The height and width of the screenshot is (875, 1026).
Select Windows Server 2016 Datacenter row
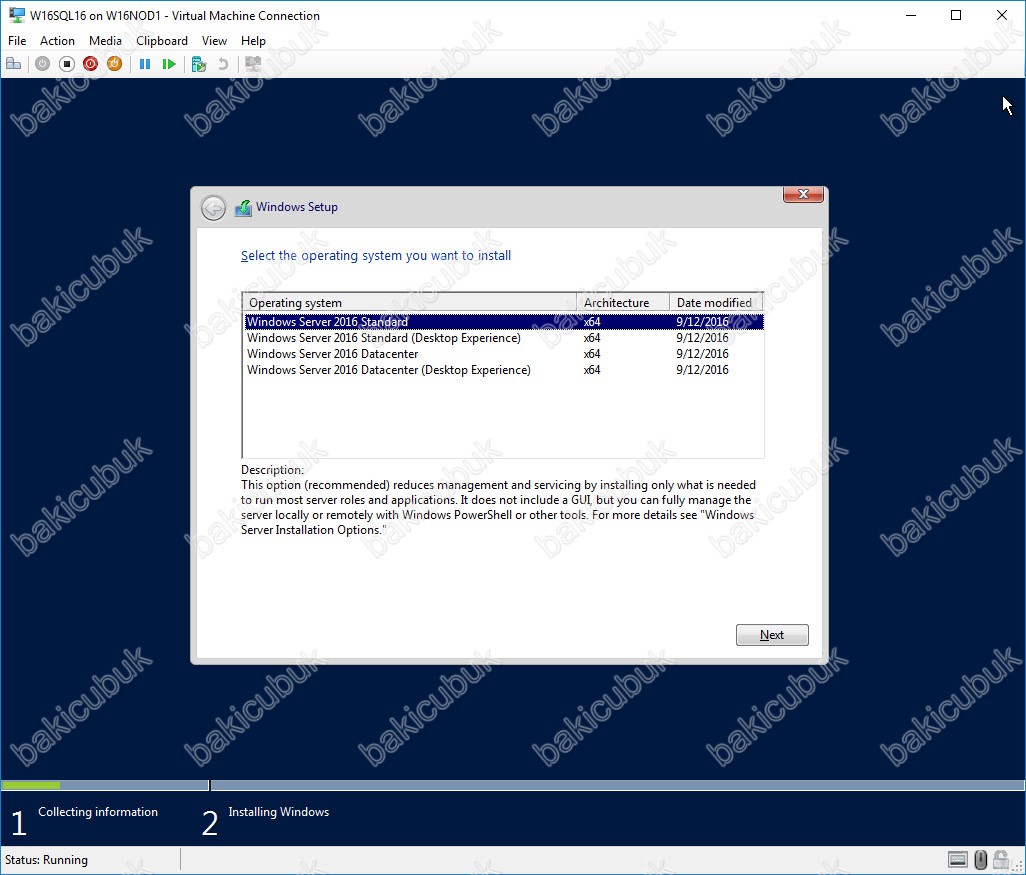[504, 353]
